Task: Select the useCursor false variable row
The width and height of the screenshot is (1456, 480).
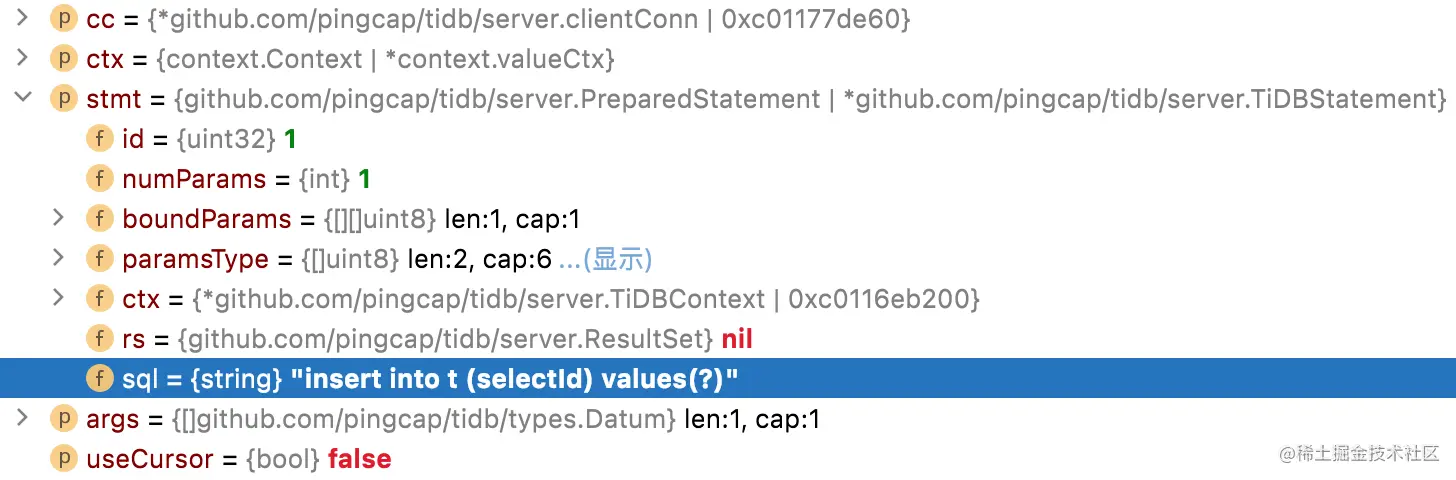Action: pos(728,459)
